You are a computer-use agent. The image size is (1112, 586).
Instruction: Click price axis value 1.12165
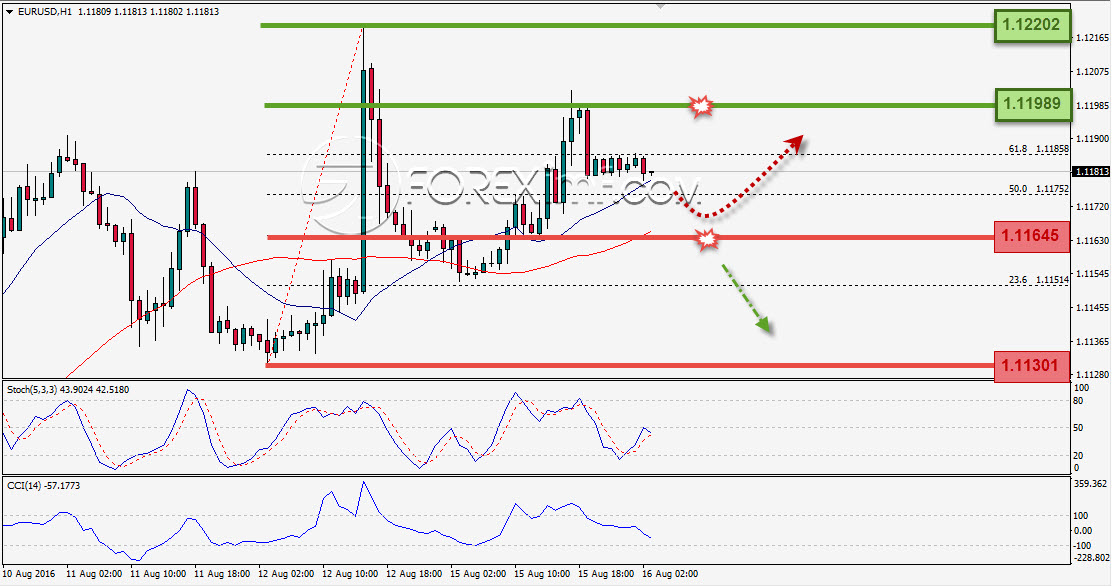(1092, 38)
